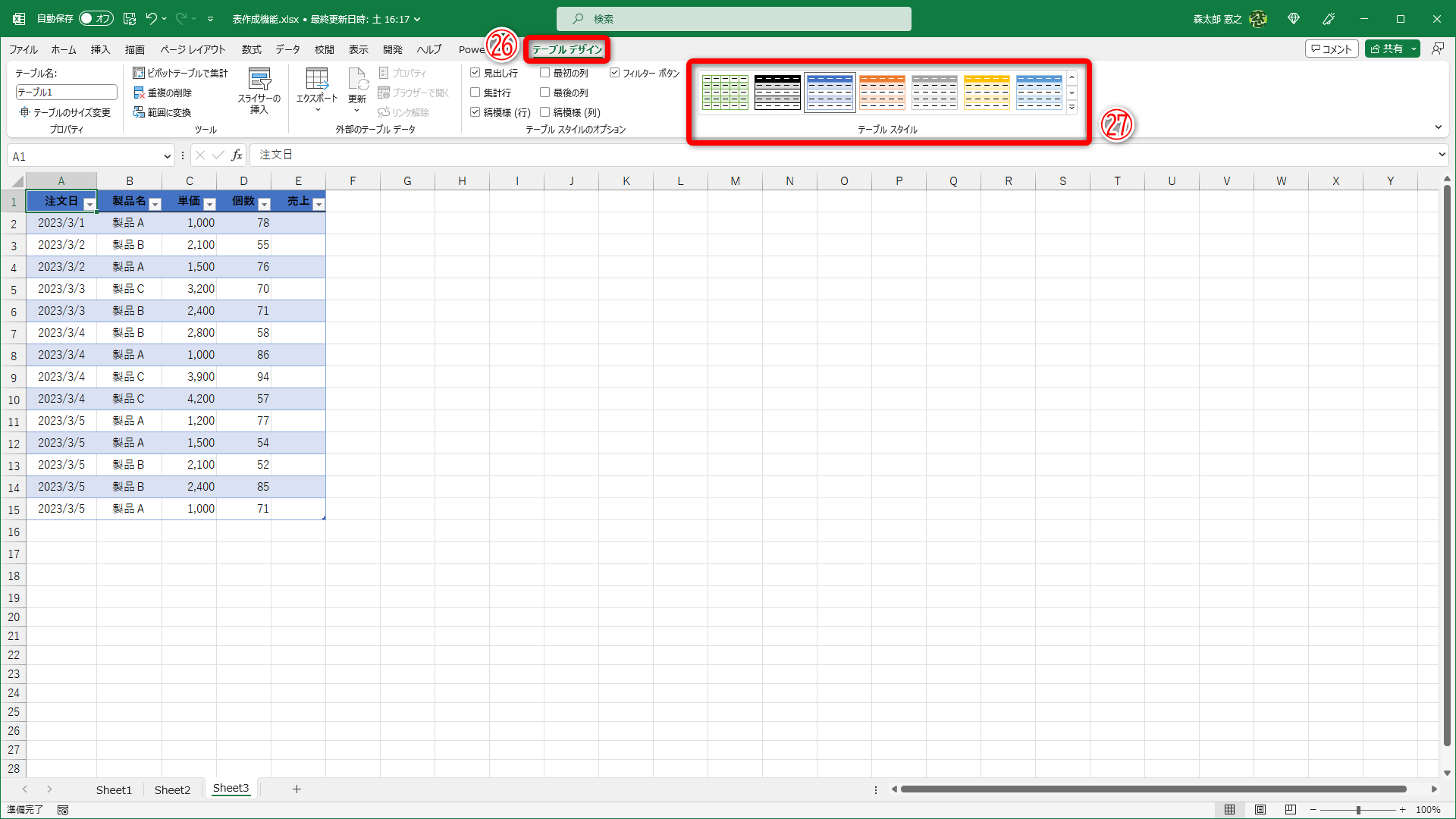
Task: Check the 最初の列 first column checkbox
Action: 544,73
